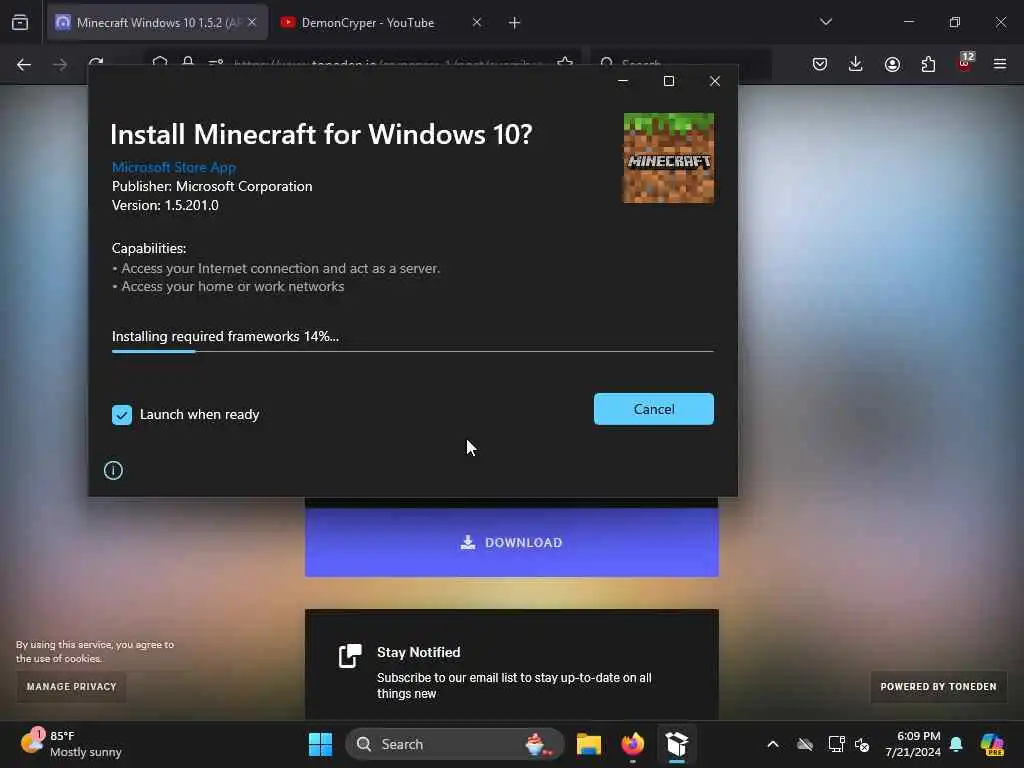1024x768 pixels.
Task: Save to Pocket icon
Action: coord(820,64)
